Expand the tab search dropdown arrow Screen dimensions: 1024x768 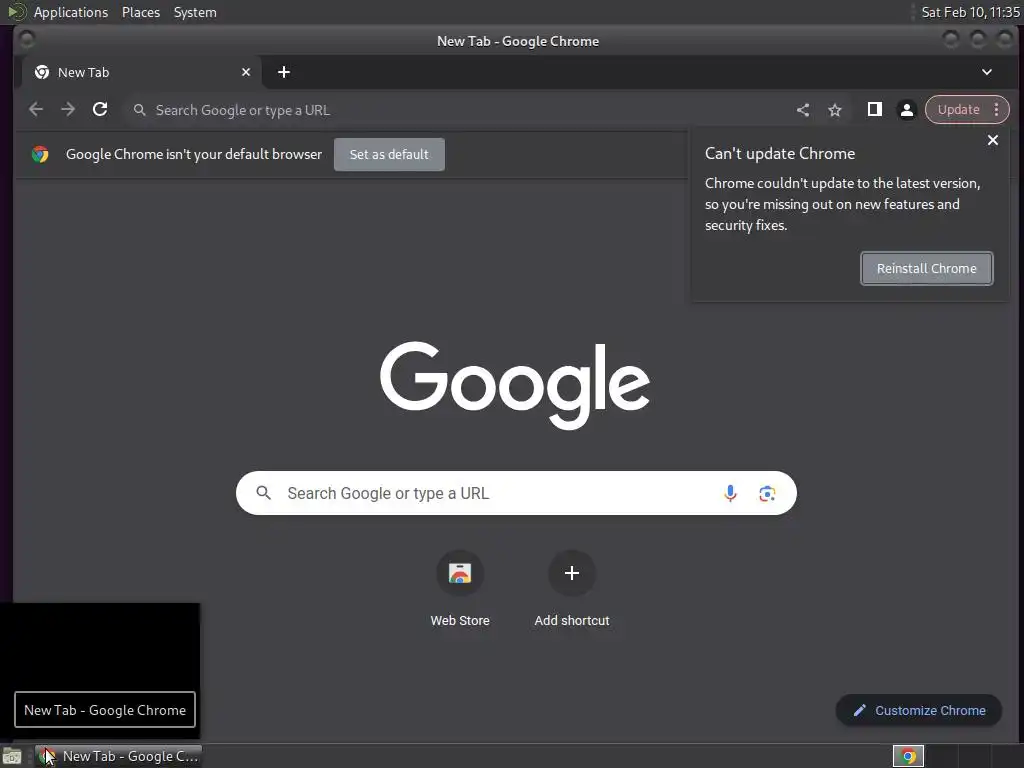(987, 72)
